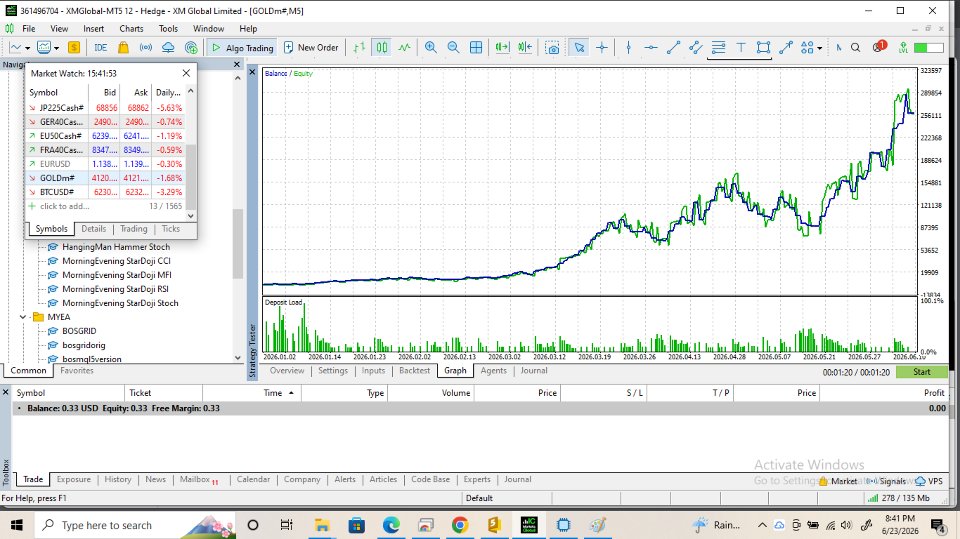
Task: Open the search magnifier in toolbar
Action: pyautogui.click(x=855, y=47)
